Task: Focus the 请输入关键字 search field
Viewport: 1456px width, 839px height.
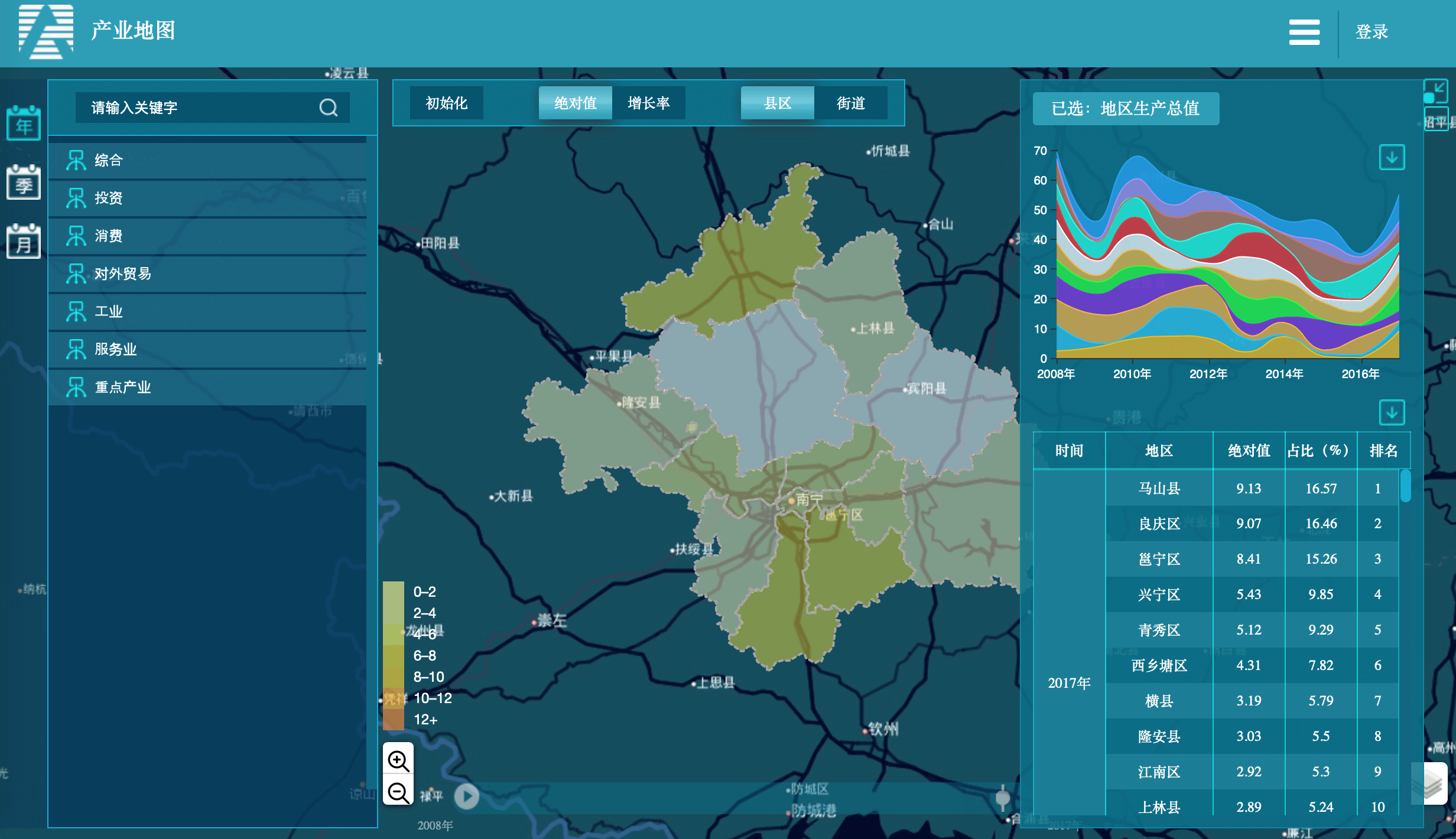Action: (x=213, y=108)
